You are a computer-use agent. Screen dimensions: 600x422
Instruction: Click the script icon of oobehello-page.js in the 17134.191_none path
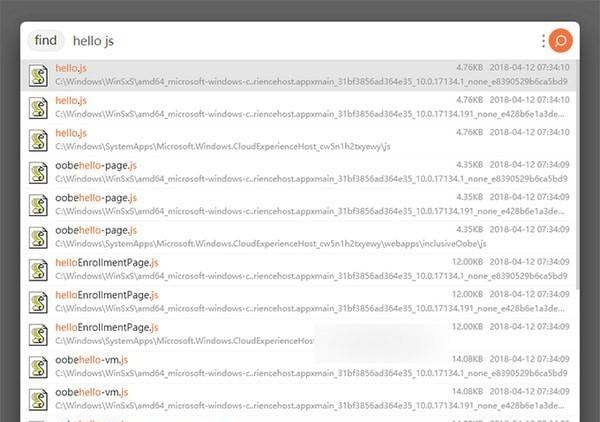(39, 205)
